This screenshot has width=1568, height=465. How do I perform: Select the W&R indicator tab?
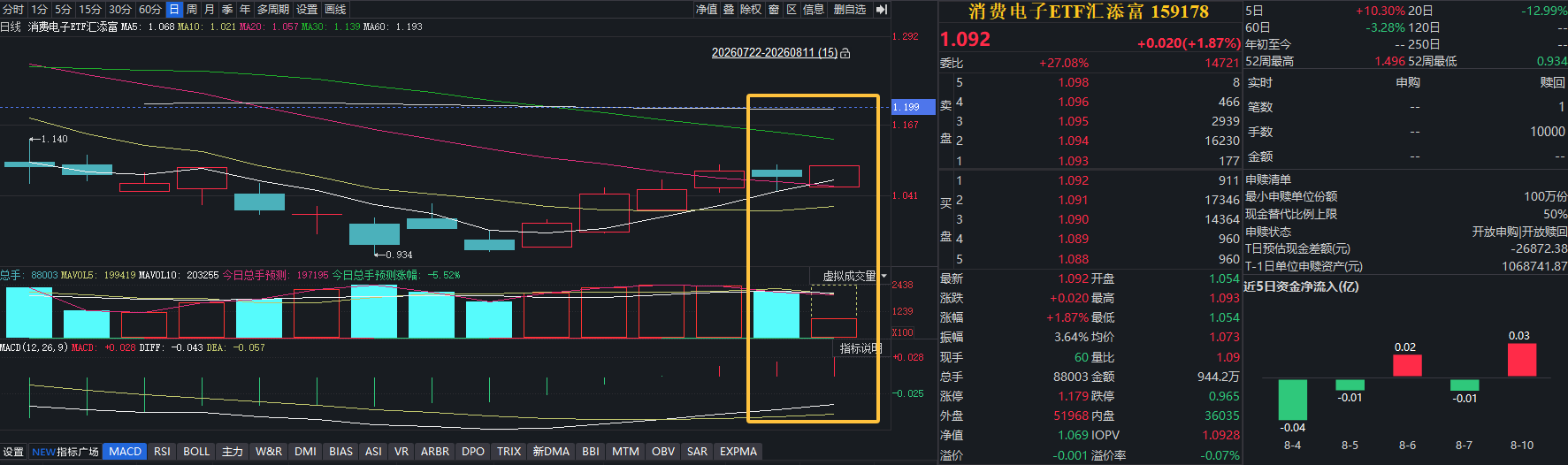(x=269, y=452)
